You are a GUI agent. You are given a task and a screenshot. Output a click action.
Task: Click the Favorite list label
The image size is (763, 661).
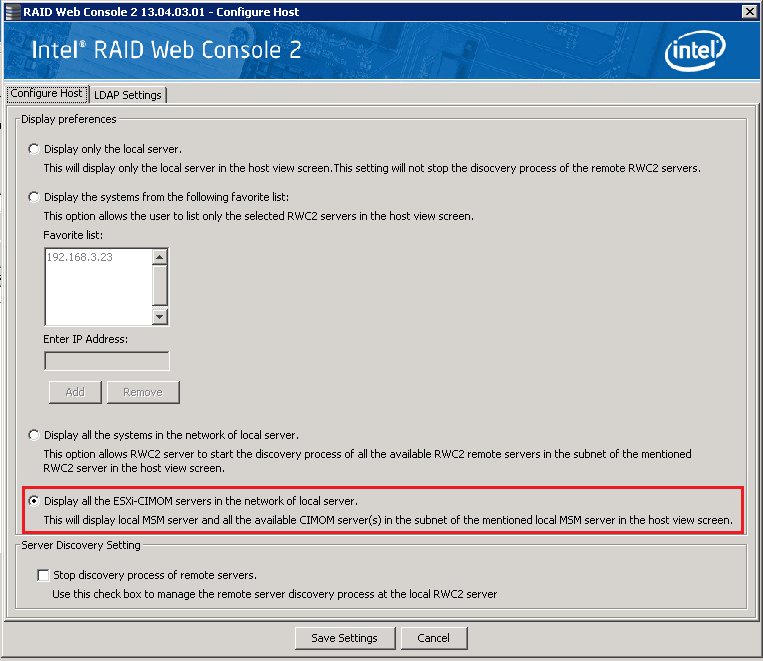click(x=73, y=235)
